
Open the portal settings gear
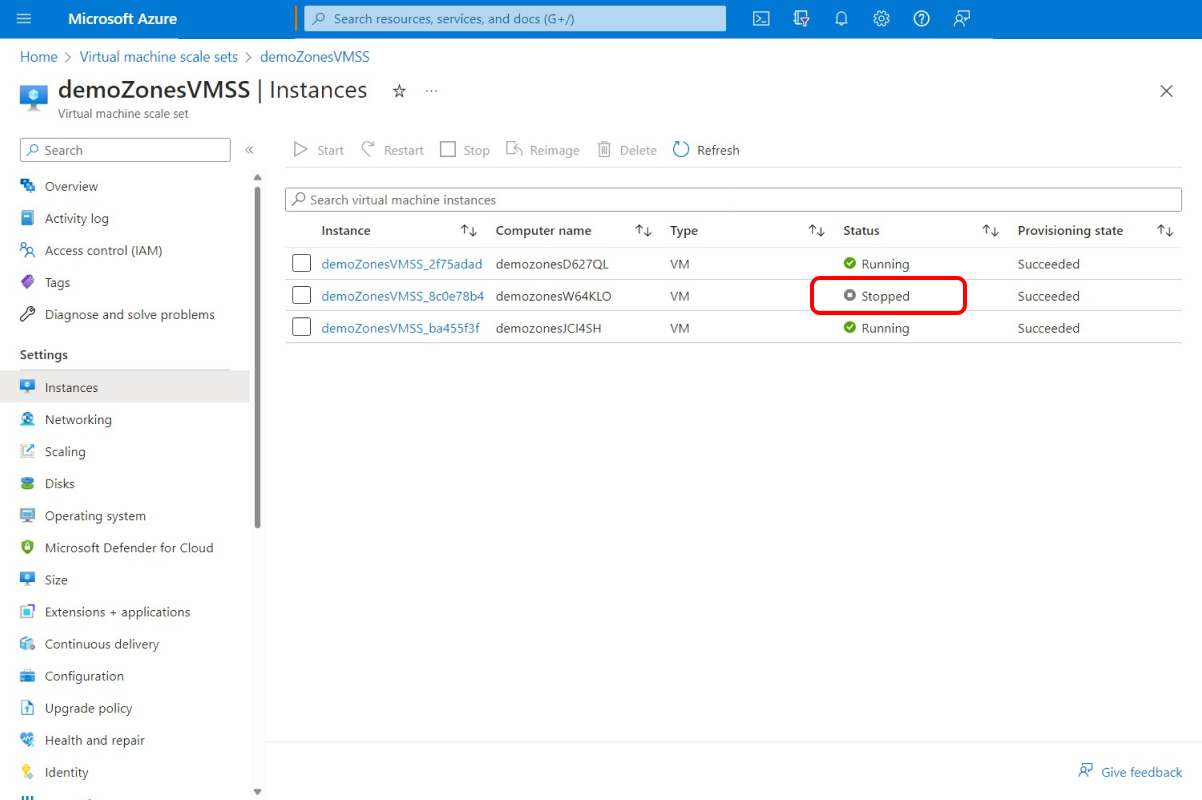coord(881,18)
